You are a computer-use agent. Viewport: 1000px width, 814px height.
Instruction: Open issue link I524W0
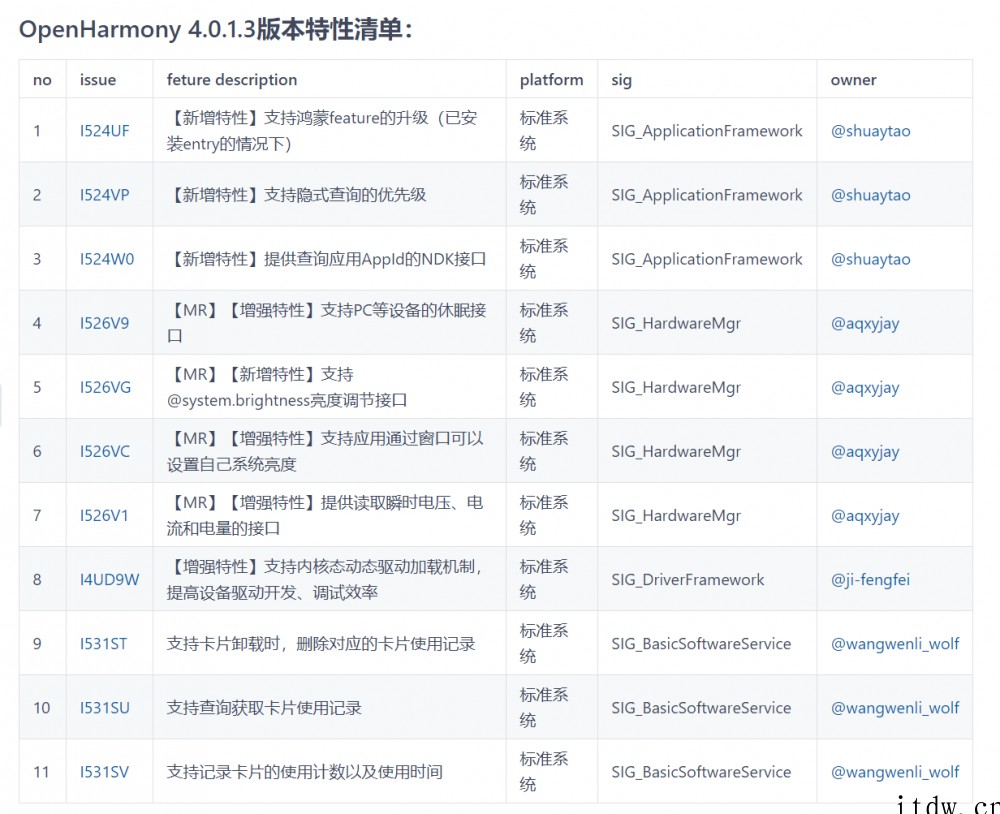[x=107, y=259]
